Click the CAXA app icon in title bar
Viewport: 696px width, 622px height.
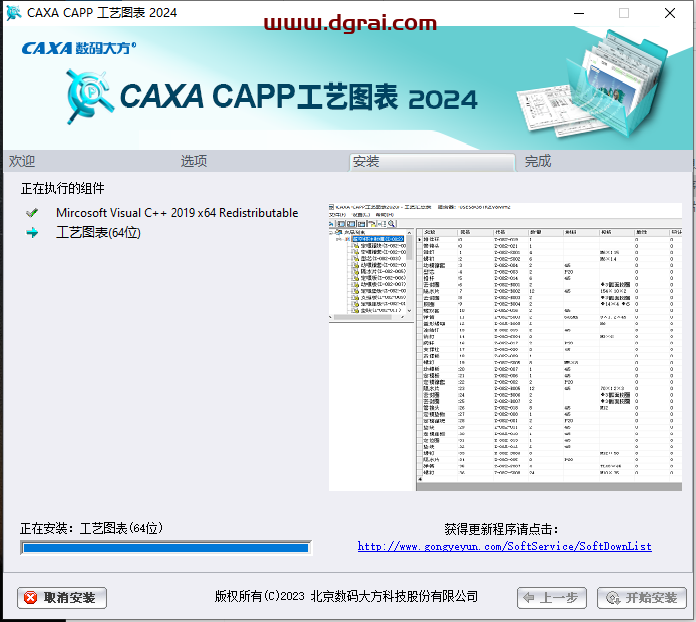(13, 12)
